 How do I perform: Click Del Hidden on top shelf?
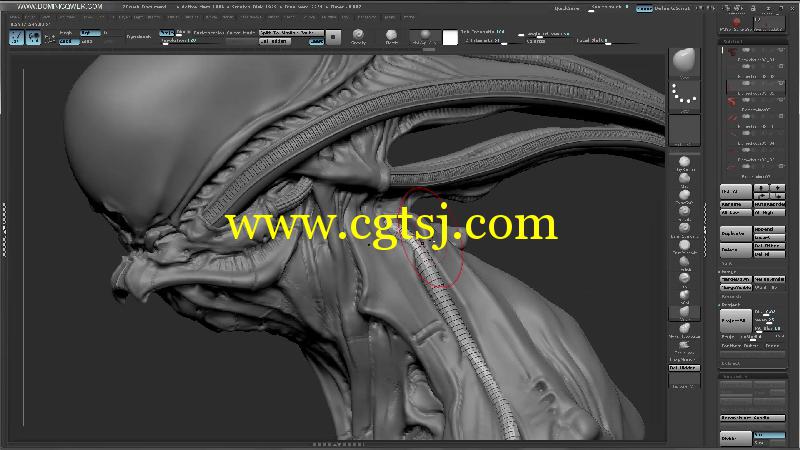275,41
